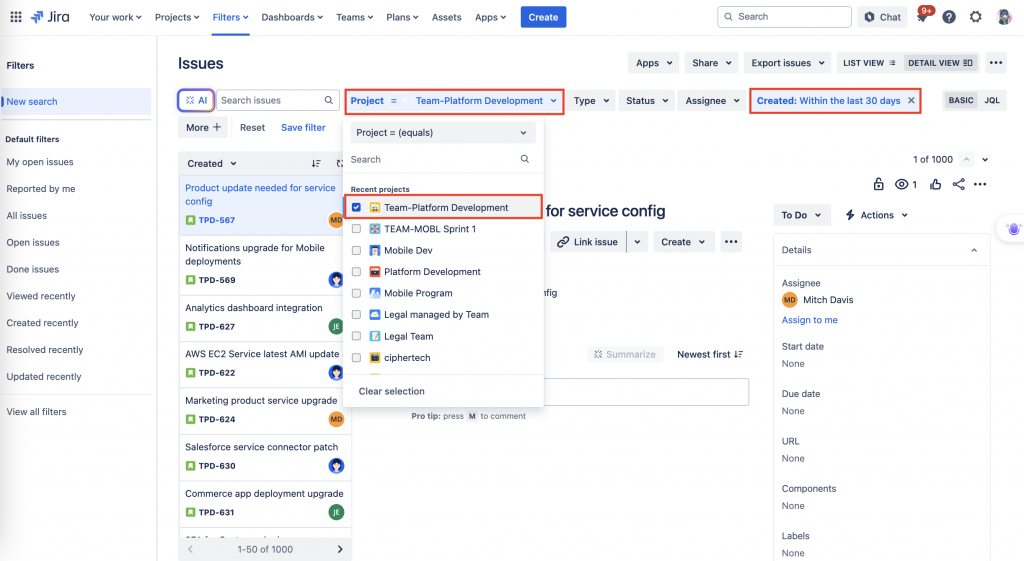
Task: Open the ellipsis next to the Create button
Action: click(x=731, y=242)
